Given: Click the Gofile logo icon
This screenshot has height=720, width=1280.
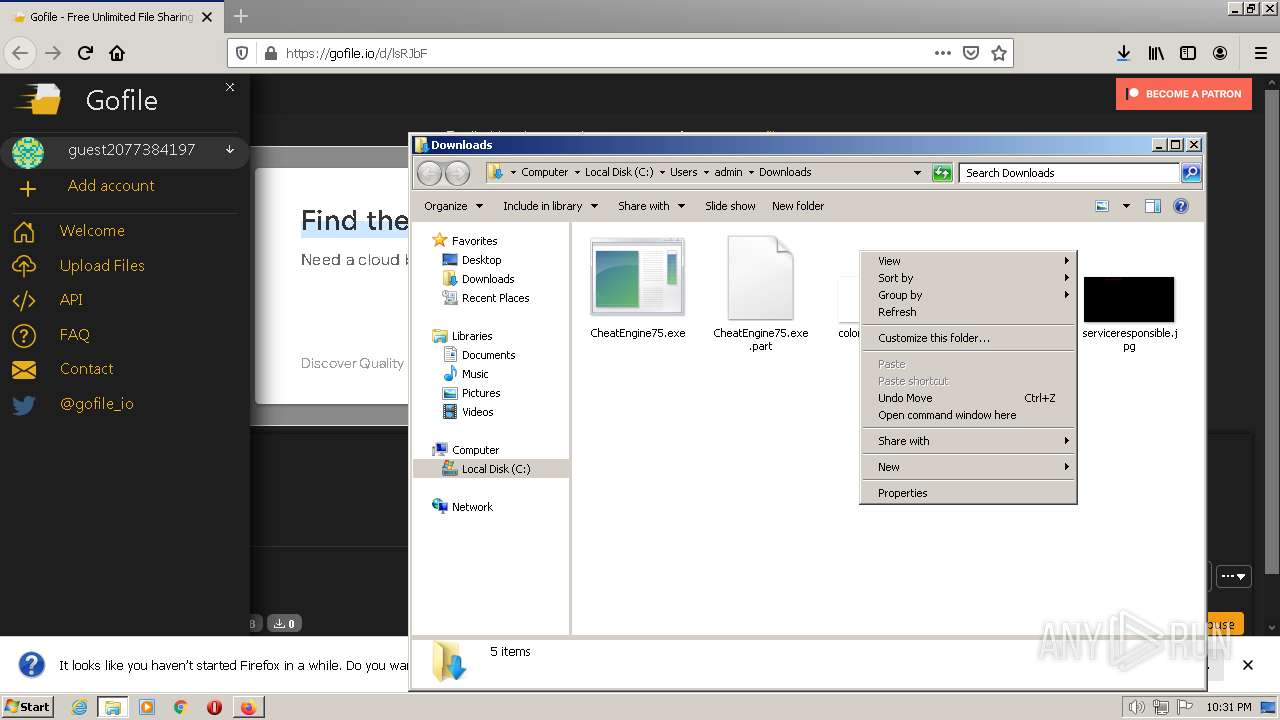Looking at the screenshot, I should (x=37, y=100).
